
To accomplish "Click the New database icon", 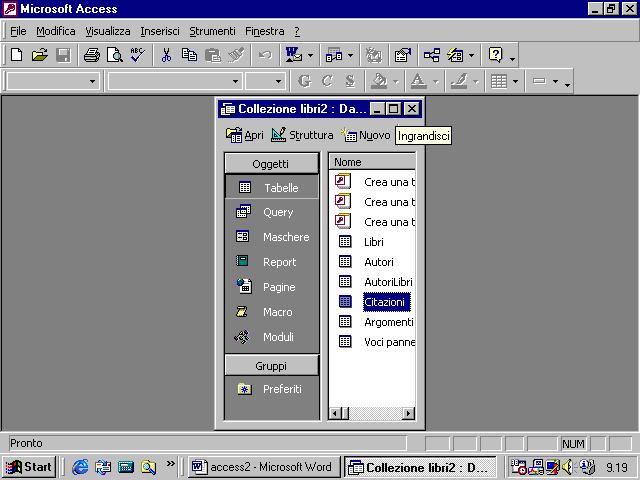I will [16, 55].
